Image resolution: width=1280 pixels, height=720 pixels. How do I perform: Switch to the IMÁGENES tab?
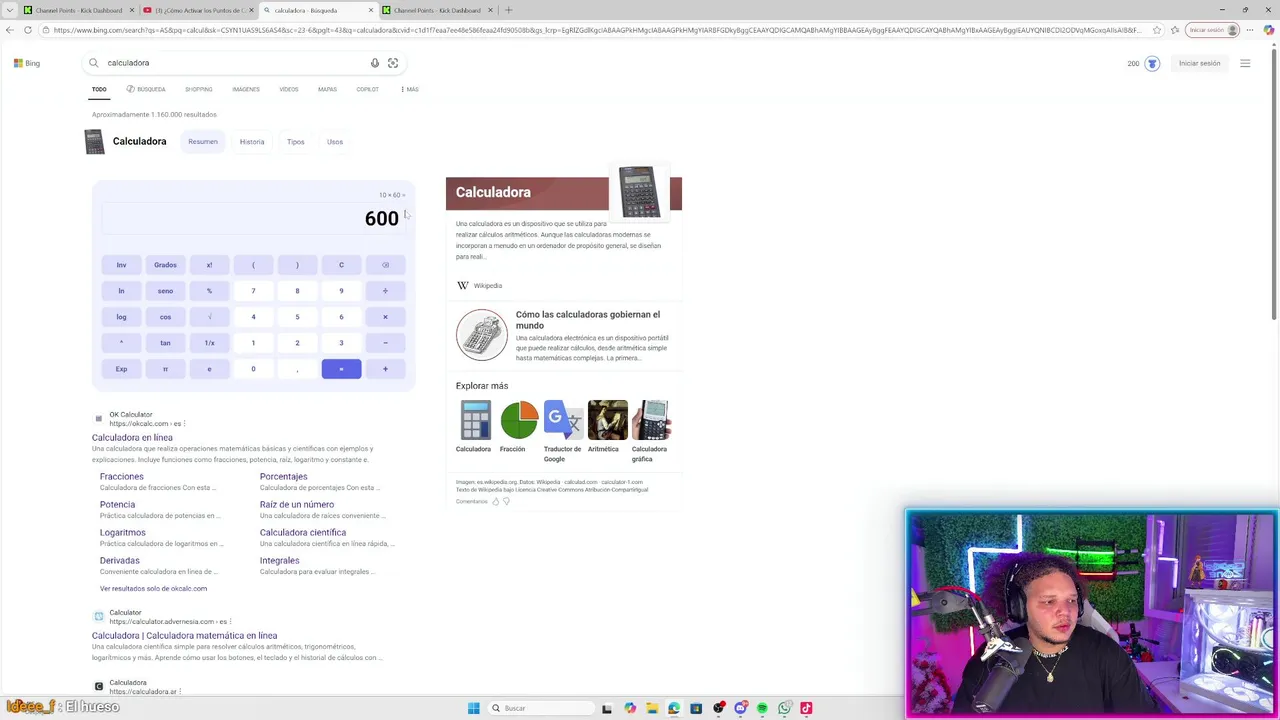[x=246, y=89]
